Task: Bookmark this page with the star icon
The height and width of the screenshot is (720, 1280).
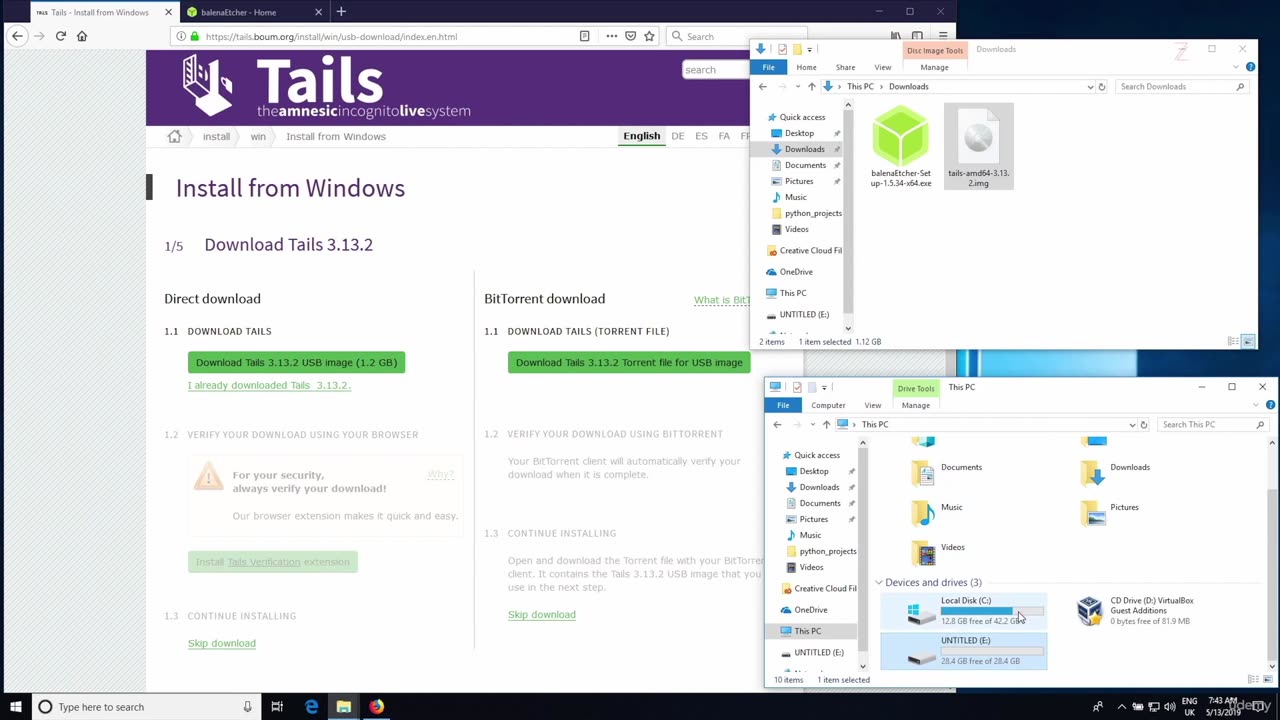Action: tap(649, 36)
